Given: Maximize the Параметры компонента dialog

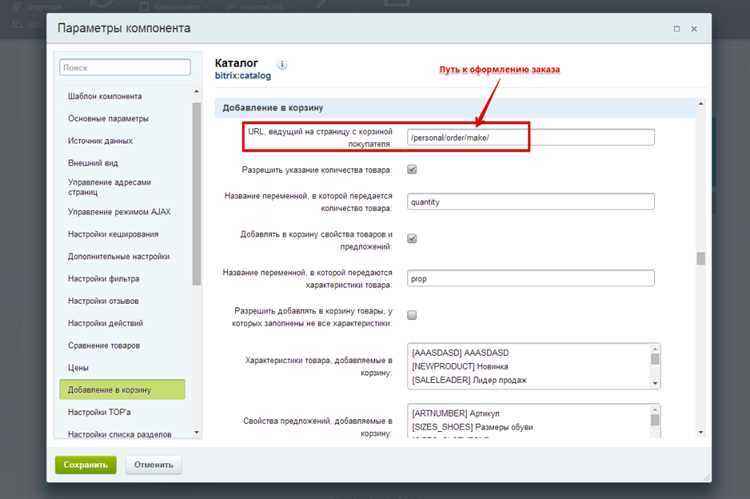Looking at the screenshot, I should tap(676, 29).
